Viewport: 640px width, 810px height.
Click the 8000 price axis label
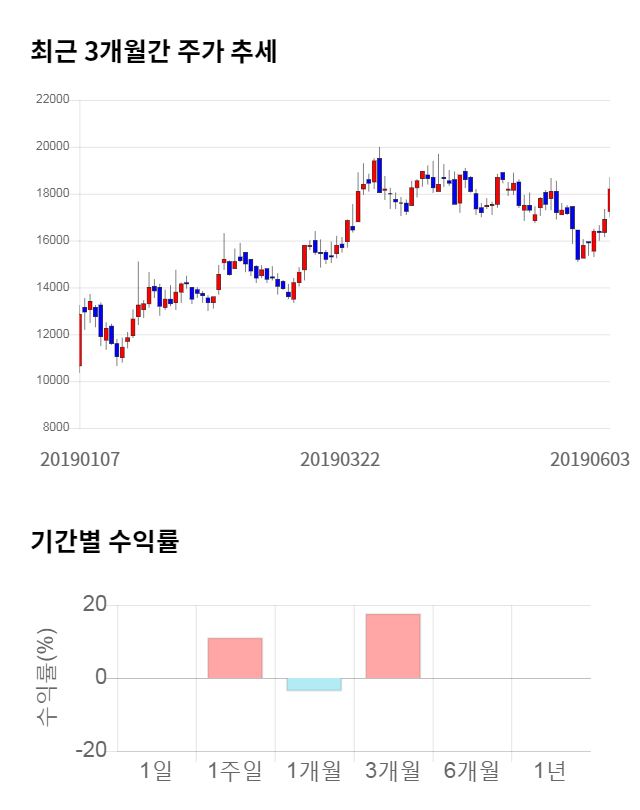pyautogui.click(x=56, y=428)
